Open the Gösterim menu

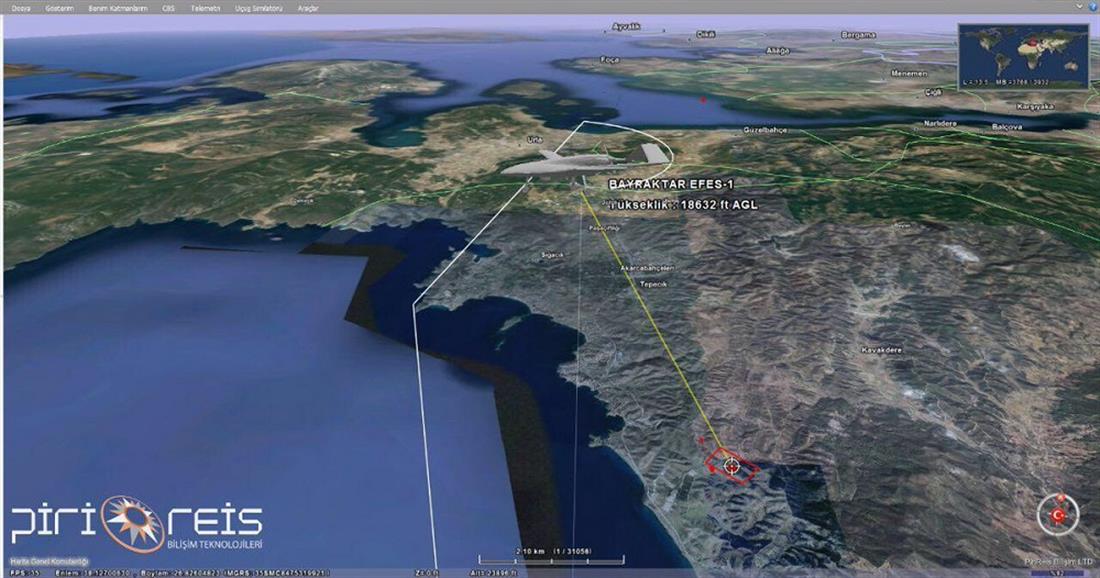click(60, 8)
